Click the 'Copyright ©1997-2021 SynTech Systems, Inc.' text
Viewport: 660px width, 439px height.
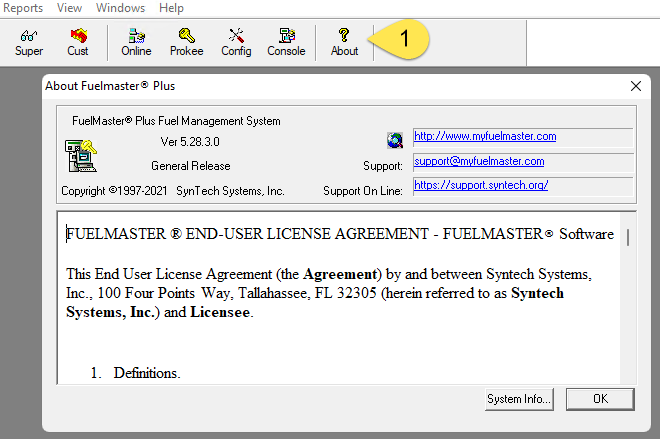[x=173, y=191]
